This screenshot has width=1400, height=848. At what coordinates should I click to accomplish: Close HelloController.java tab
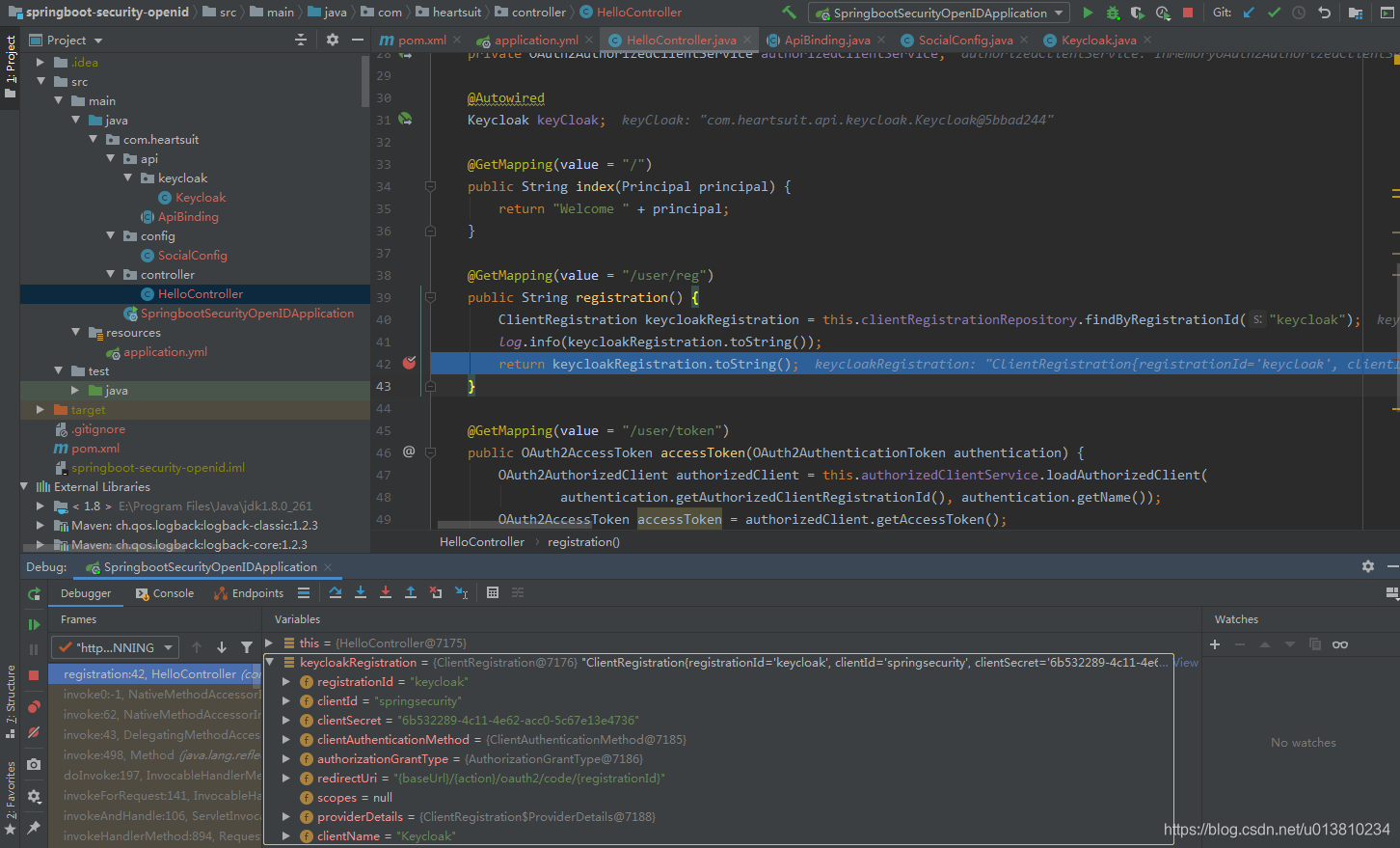(748, 41)
